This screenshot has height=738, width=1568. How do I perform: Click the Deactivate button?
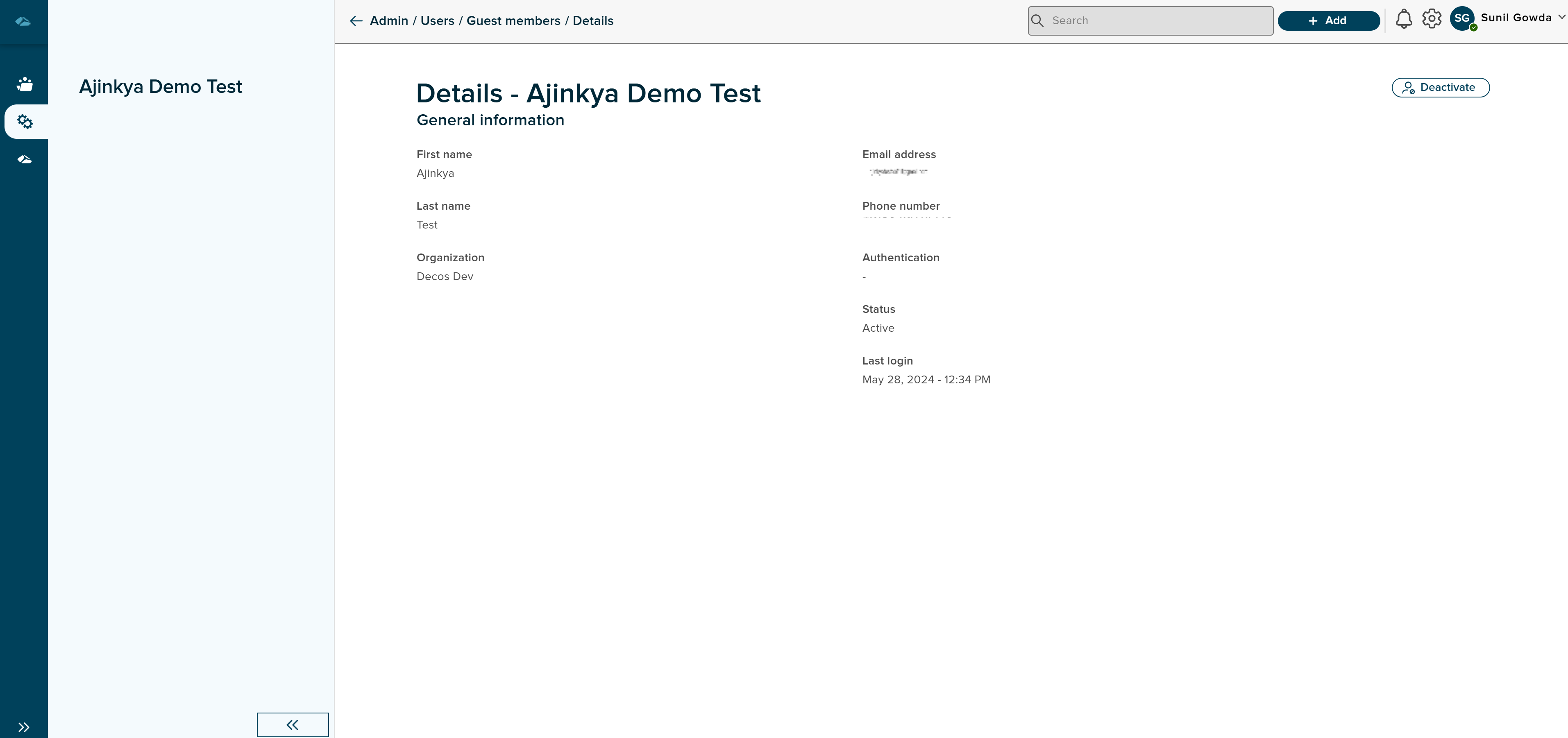pos(1440,88)
